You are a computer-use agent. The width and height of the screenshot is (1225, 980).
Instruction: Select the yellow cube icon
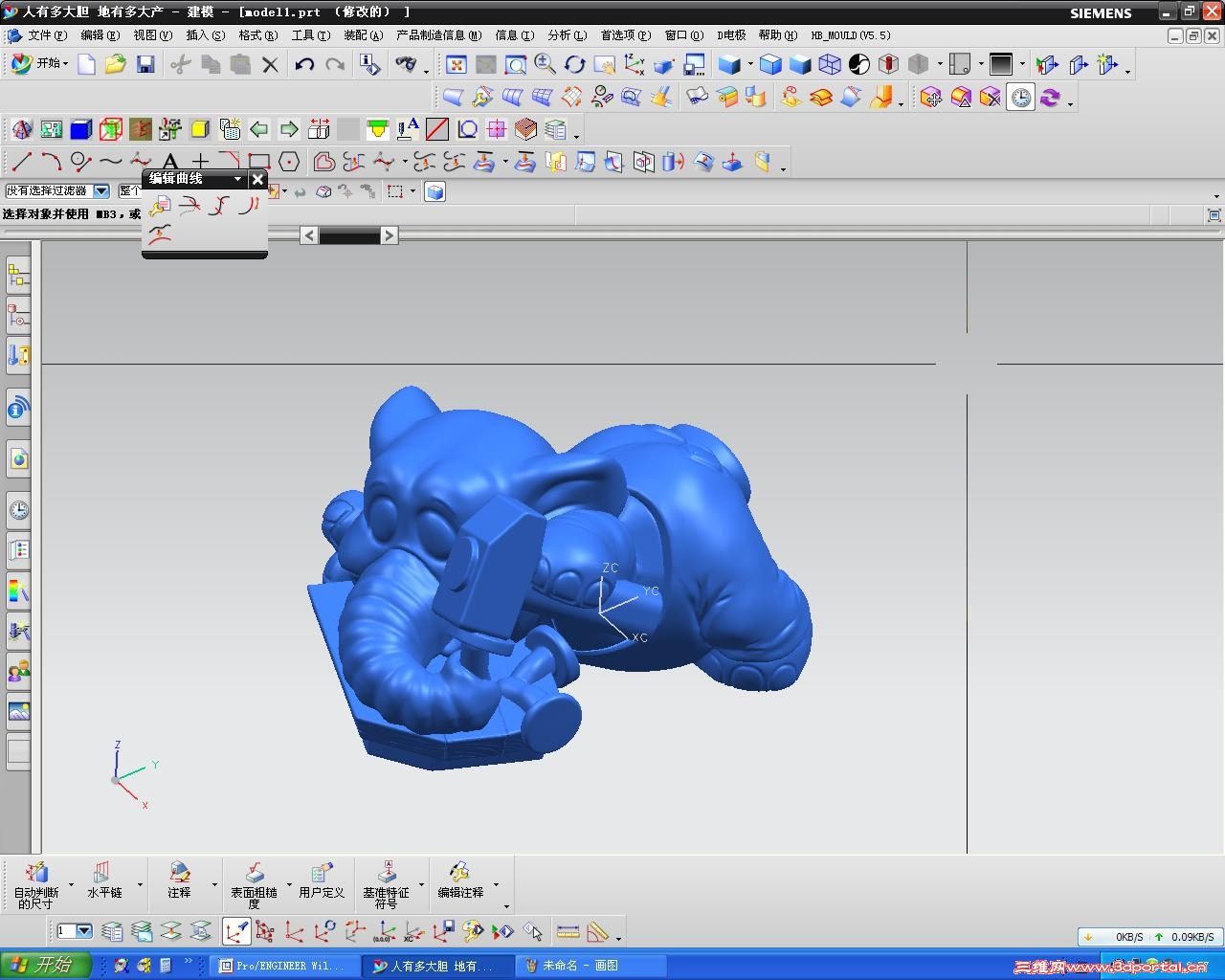pyautogui.click(x=200, y=129)
